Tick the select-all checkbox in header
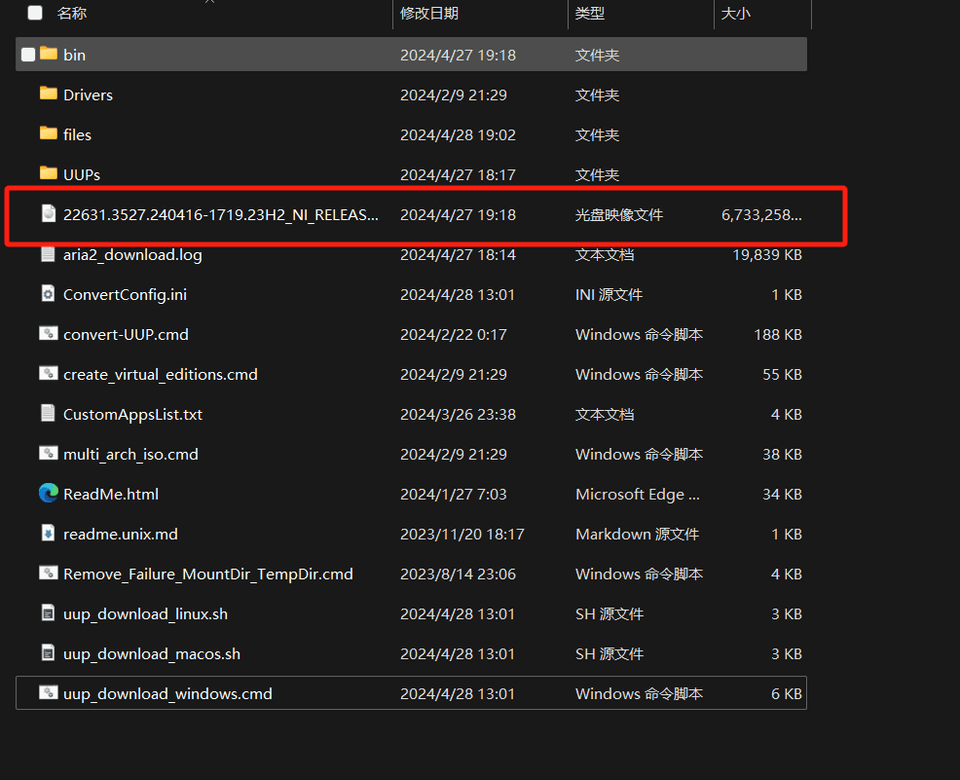This screenshot has height=780, width=960. click(x=35, y=13)
